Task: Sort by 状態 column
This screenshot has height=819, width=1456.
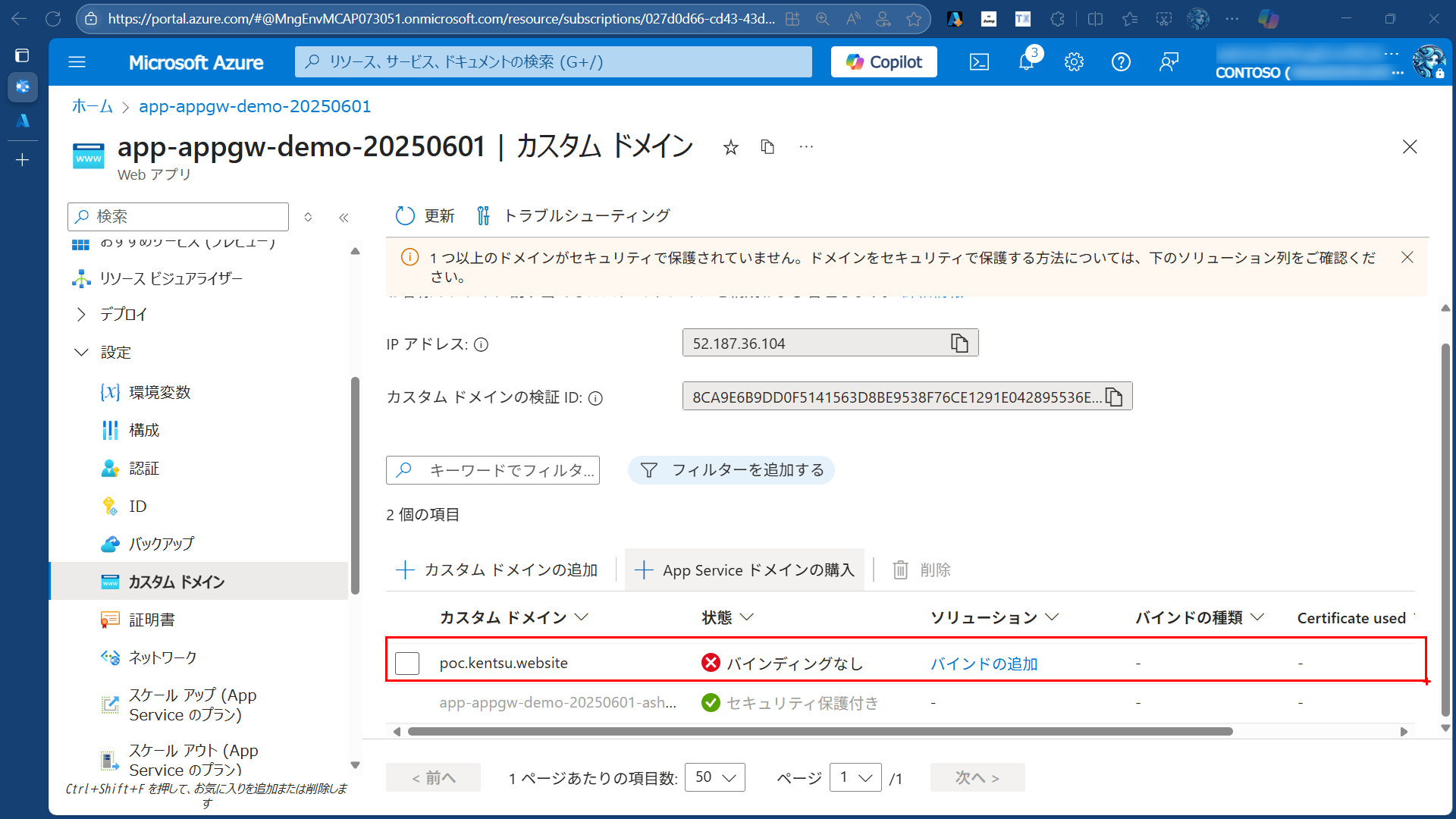Action: [727, 618]
